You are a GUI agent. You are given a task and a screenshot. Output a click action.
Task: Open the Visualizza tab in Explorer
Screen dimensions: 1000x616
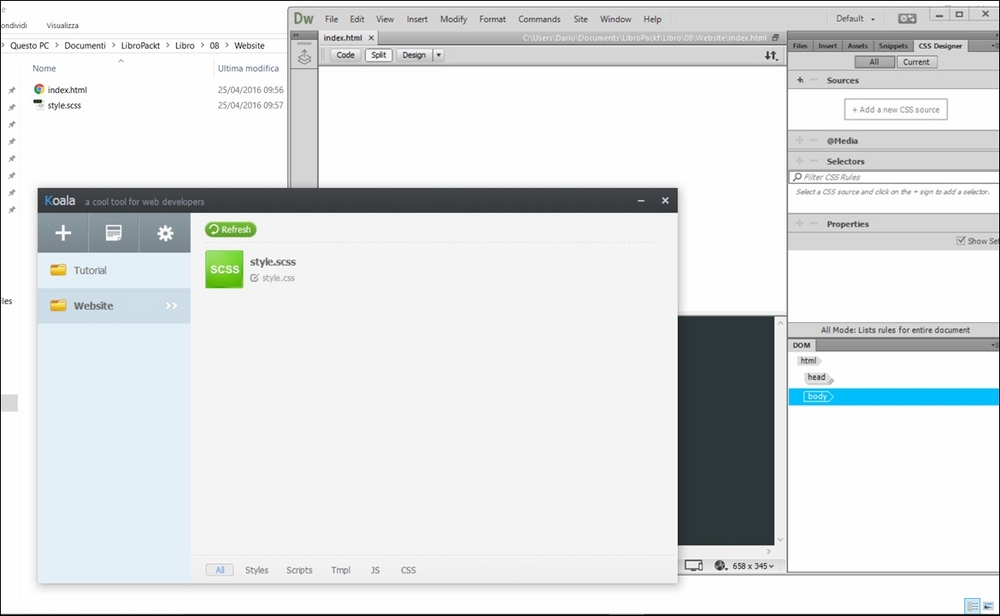point(62,26)
